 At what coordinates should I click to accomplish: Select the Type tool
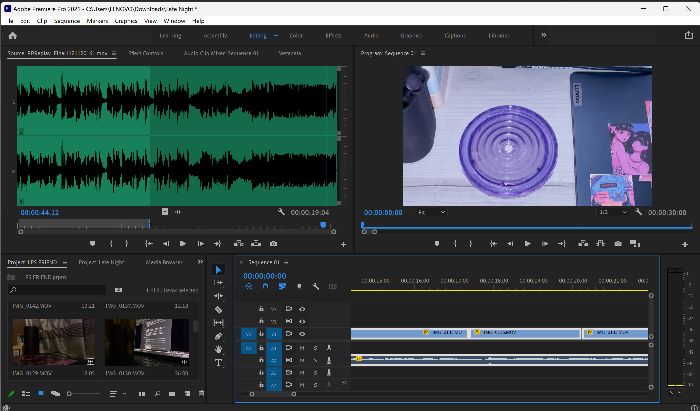click(x=218, y=362)
